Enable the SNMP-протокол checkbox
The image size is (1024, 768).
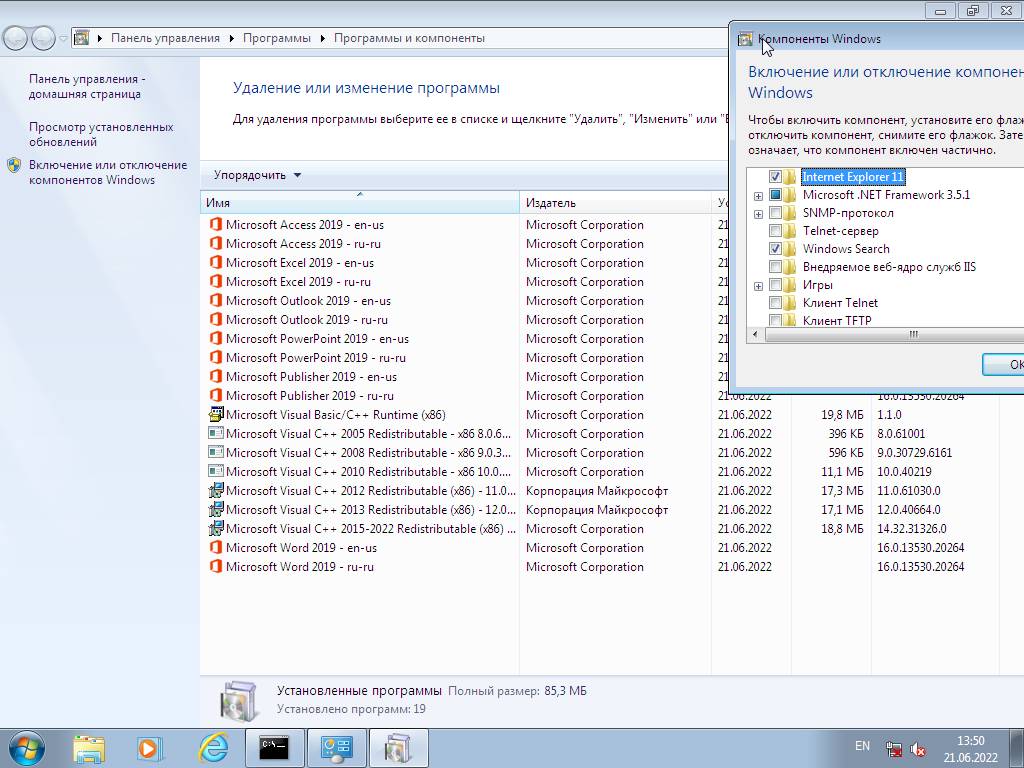(x=775, y=213)
